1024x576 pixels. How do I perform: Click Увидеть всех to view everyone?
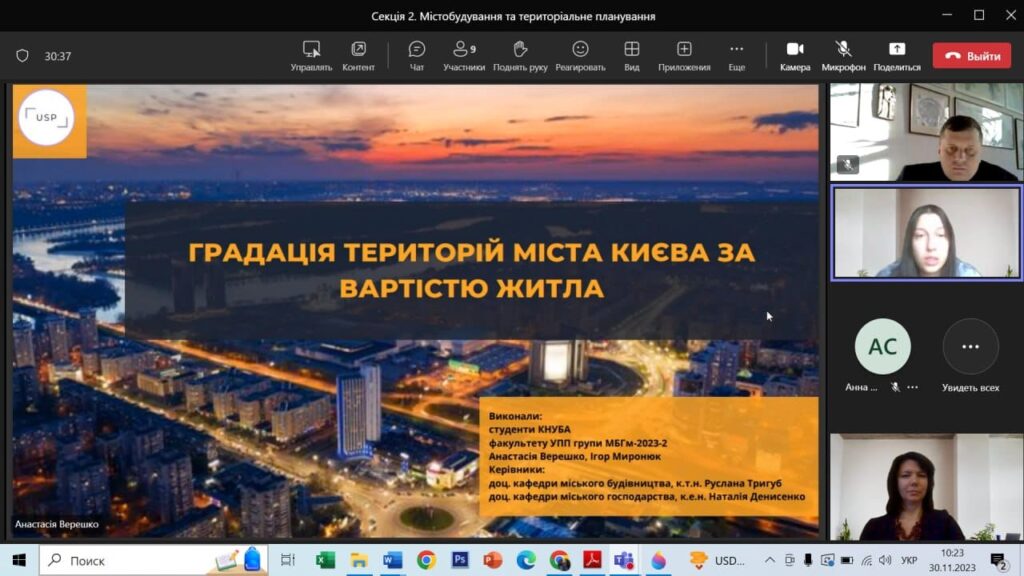coord(970,356)
